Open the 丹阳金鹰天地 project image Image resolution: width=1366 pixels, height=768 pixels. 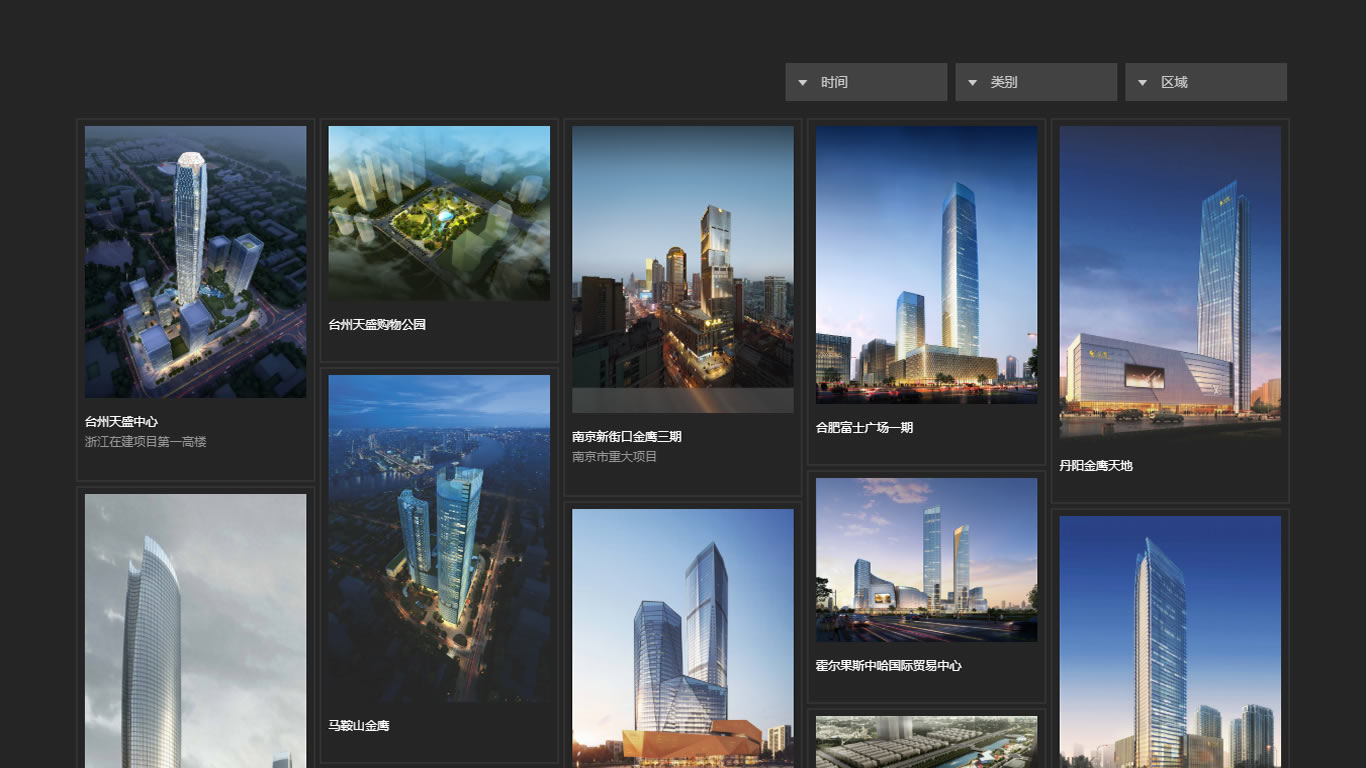(1170, 282)
